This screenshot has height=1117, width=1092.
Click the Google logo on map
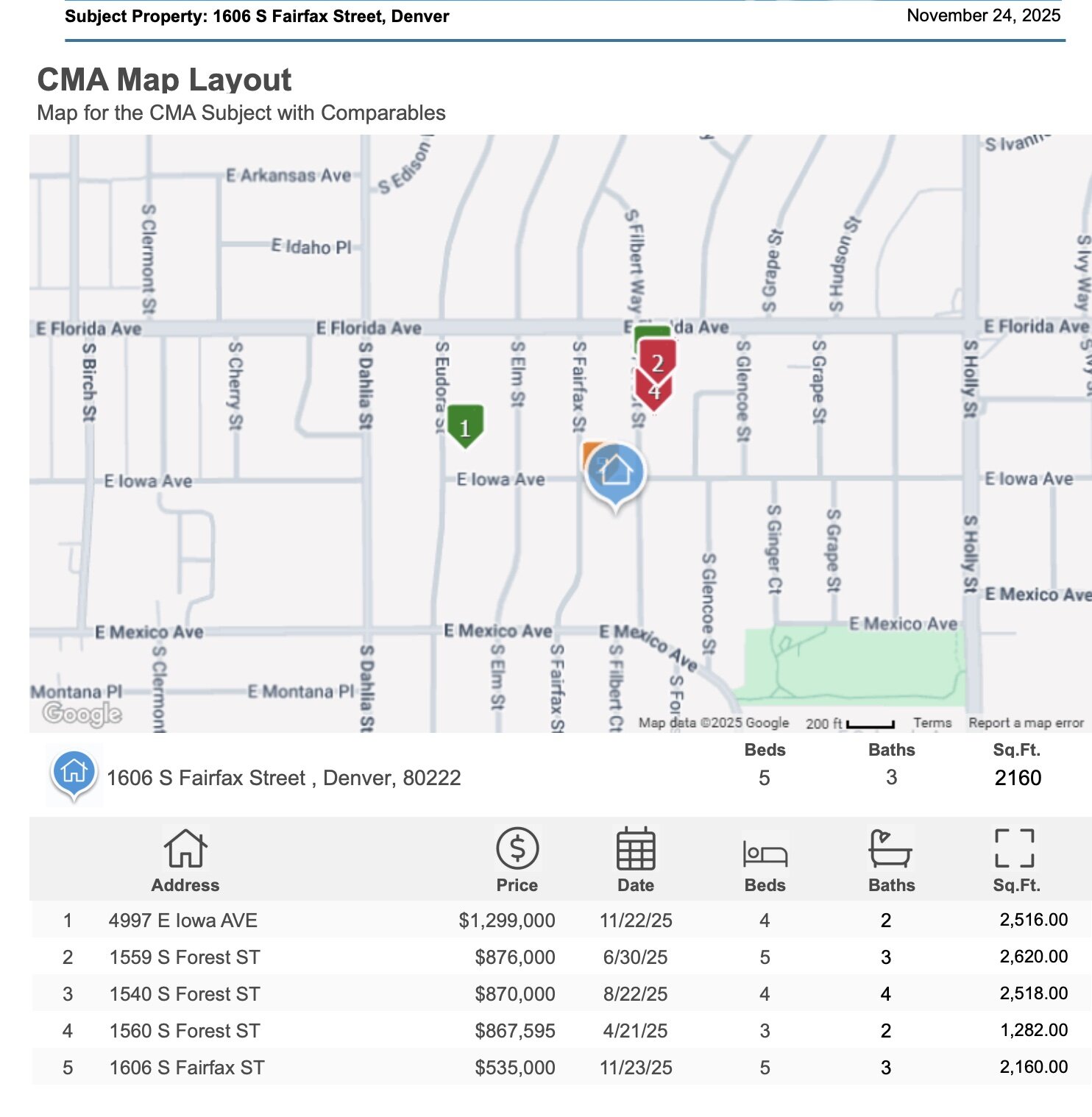(x=82, y=713)
